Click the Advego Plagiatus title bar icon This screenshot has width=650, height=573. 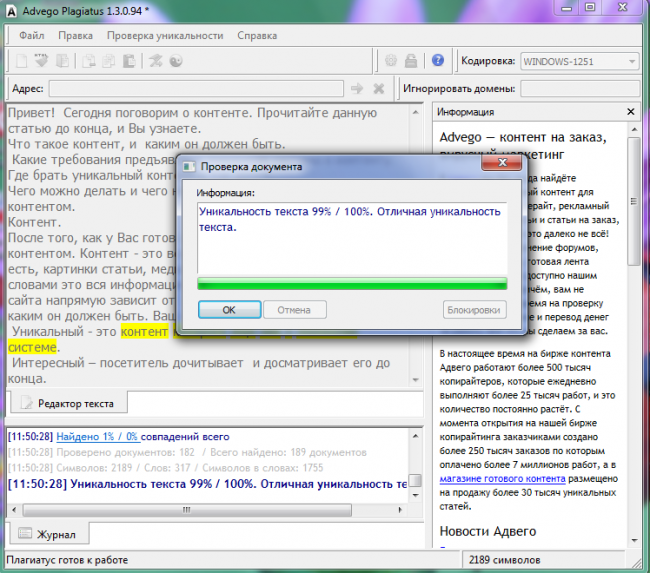[12, 11]
